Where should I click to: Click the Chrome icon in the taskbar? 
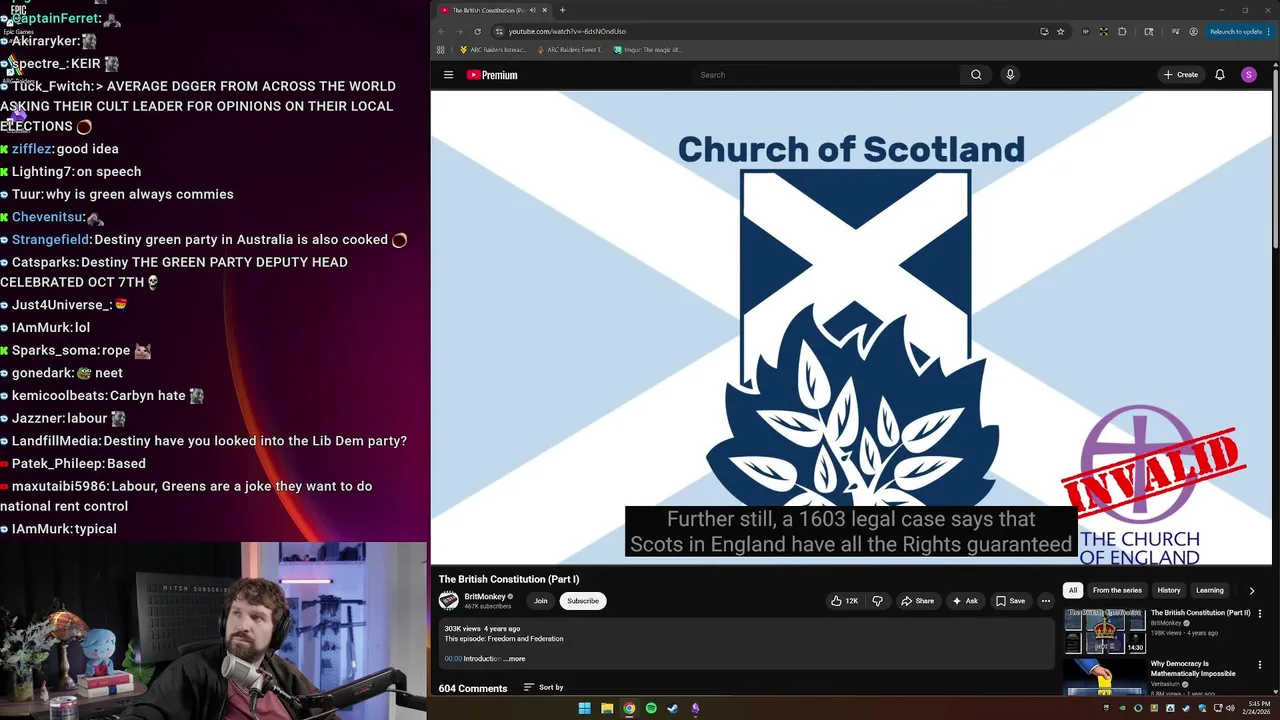click(x=629, y=708)
